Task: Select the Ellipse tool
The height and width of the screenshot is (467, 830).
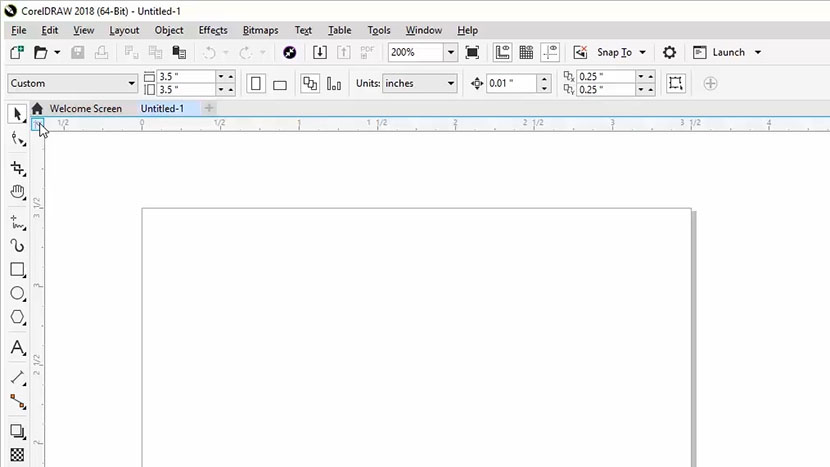Action: [x=17, y=294]
